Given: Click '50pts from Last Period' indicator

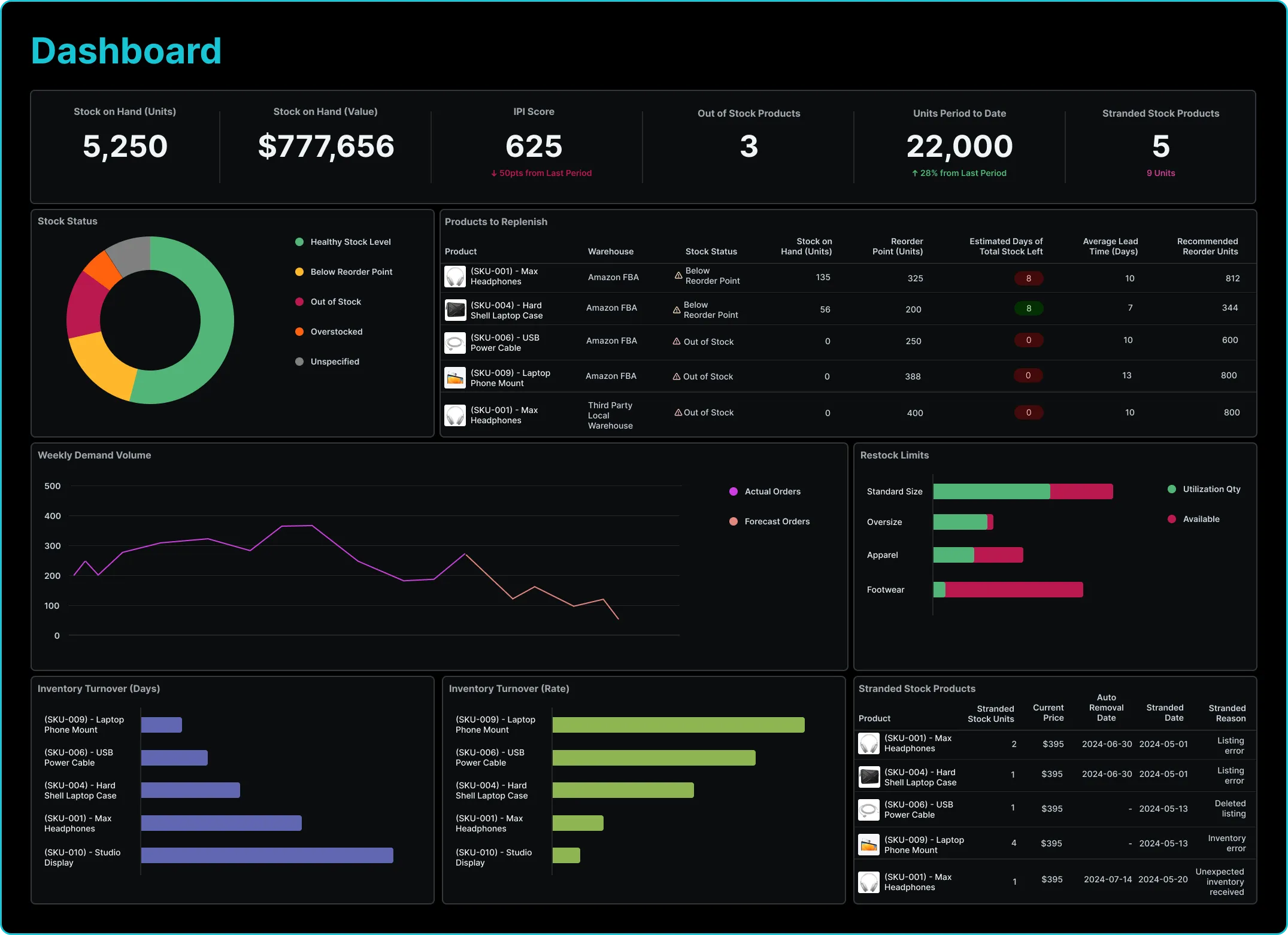Looking at the screenshot, I should (541, 173).
